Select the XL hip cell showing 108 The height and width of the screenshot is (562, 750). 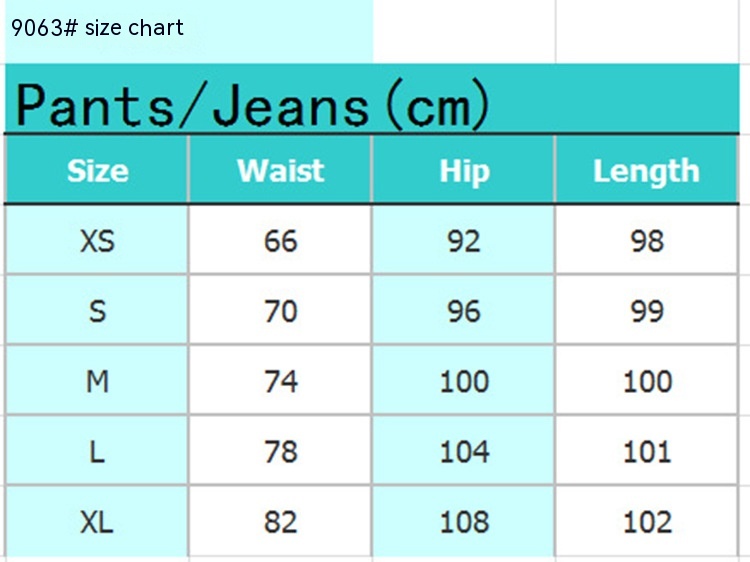464,522
